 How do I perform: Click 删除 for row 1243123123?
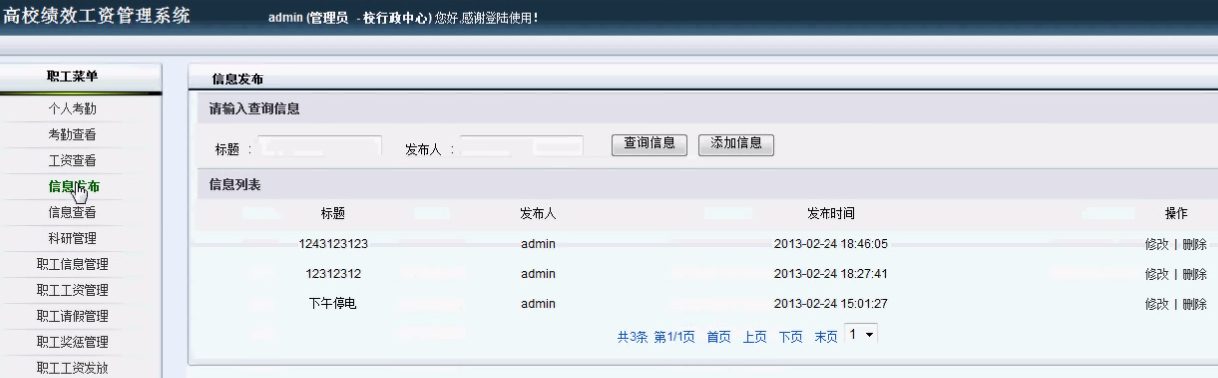coord(1194,244)
